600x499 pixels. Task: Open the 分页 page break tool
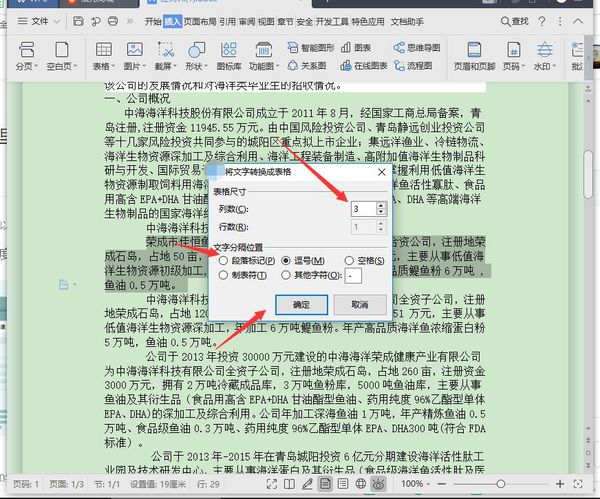click(26, 56)
